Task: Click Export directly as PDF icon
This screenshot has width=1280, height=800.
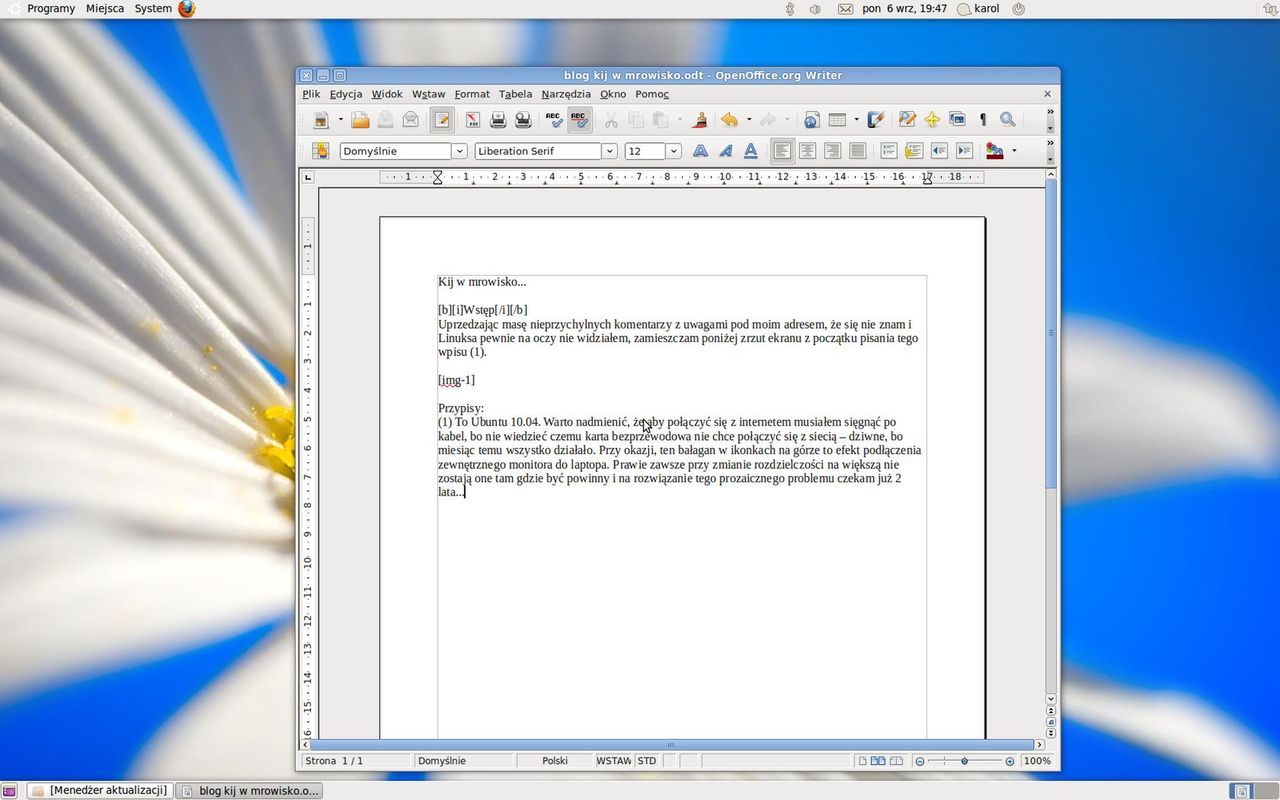Action: click(472, 120)
